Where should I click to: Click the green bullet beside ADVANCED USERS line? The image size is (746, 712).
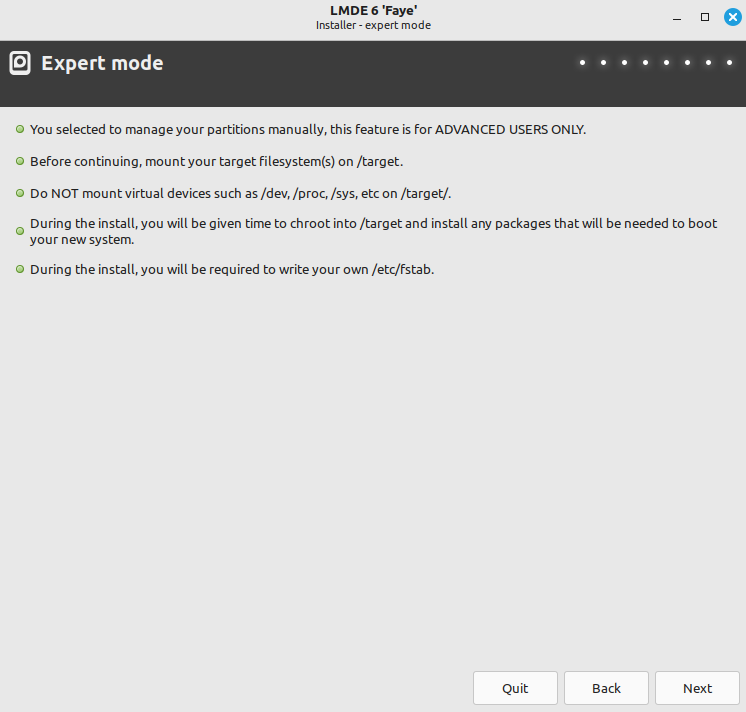20,129
